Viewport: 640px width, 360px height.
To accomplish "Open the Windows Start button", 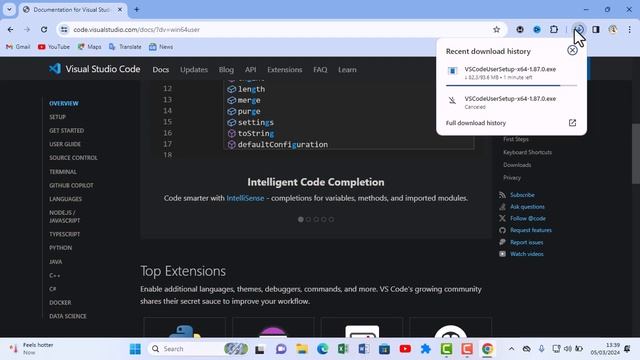I will pos(135,349).
